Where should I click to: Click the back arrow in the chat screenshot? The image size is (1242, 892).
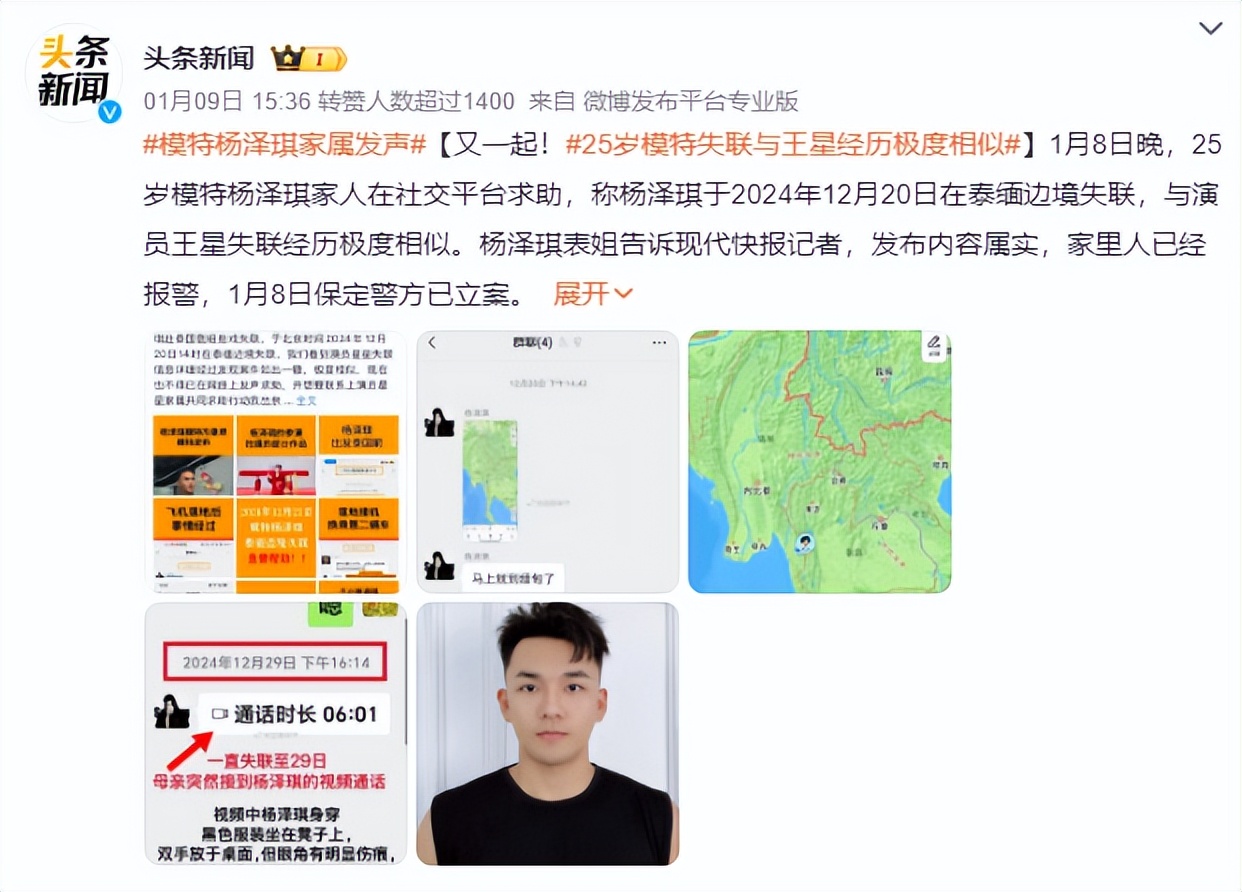click(432, 343)
